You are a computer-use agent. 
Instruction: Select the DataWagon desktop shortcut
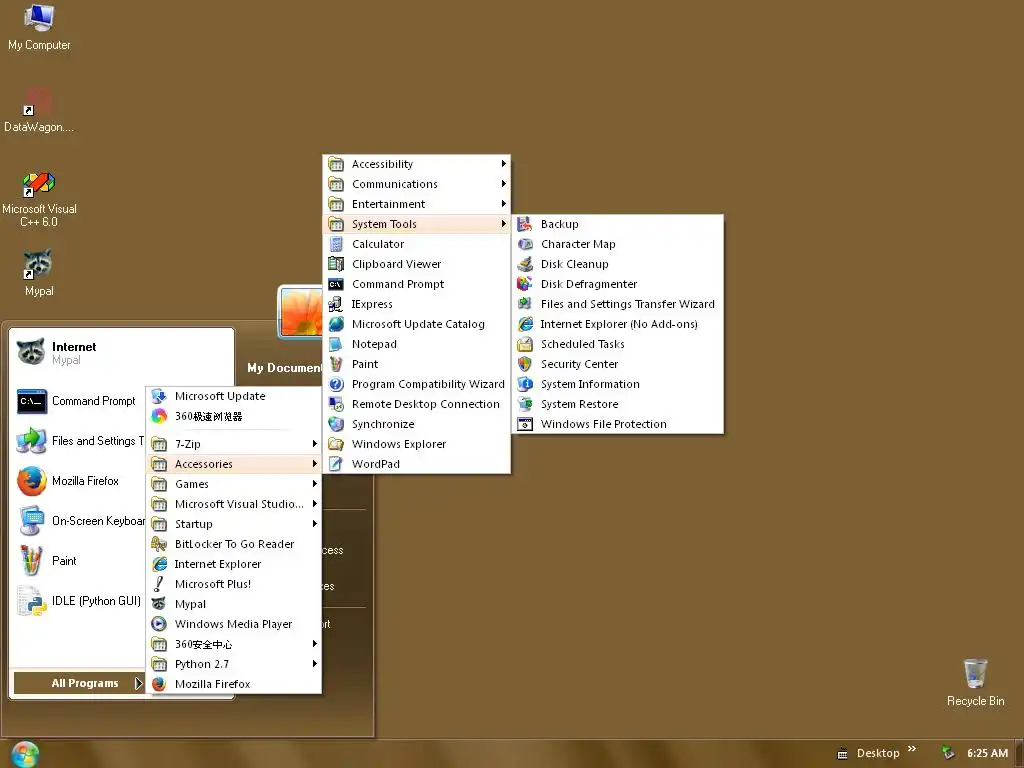[39, 110]
